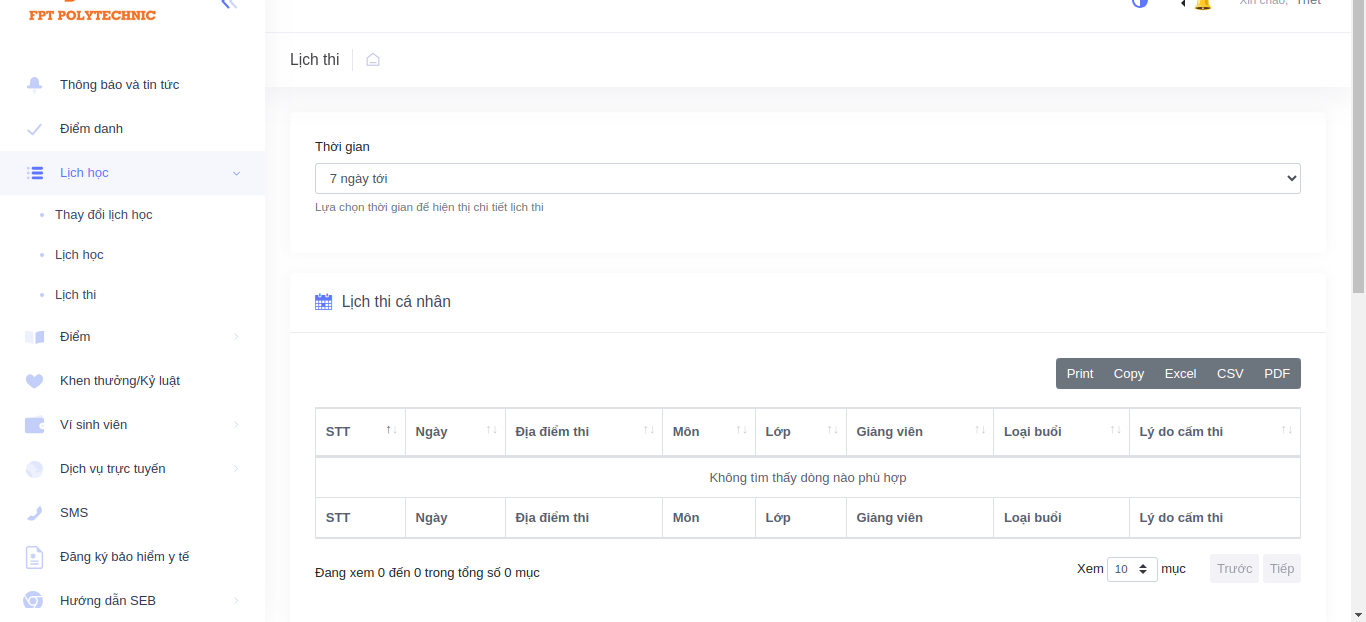Open Đăng ký bảo hiểm y tế page
Viewport: 1366px width, 622px height.
click(x=125, y=557)
